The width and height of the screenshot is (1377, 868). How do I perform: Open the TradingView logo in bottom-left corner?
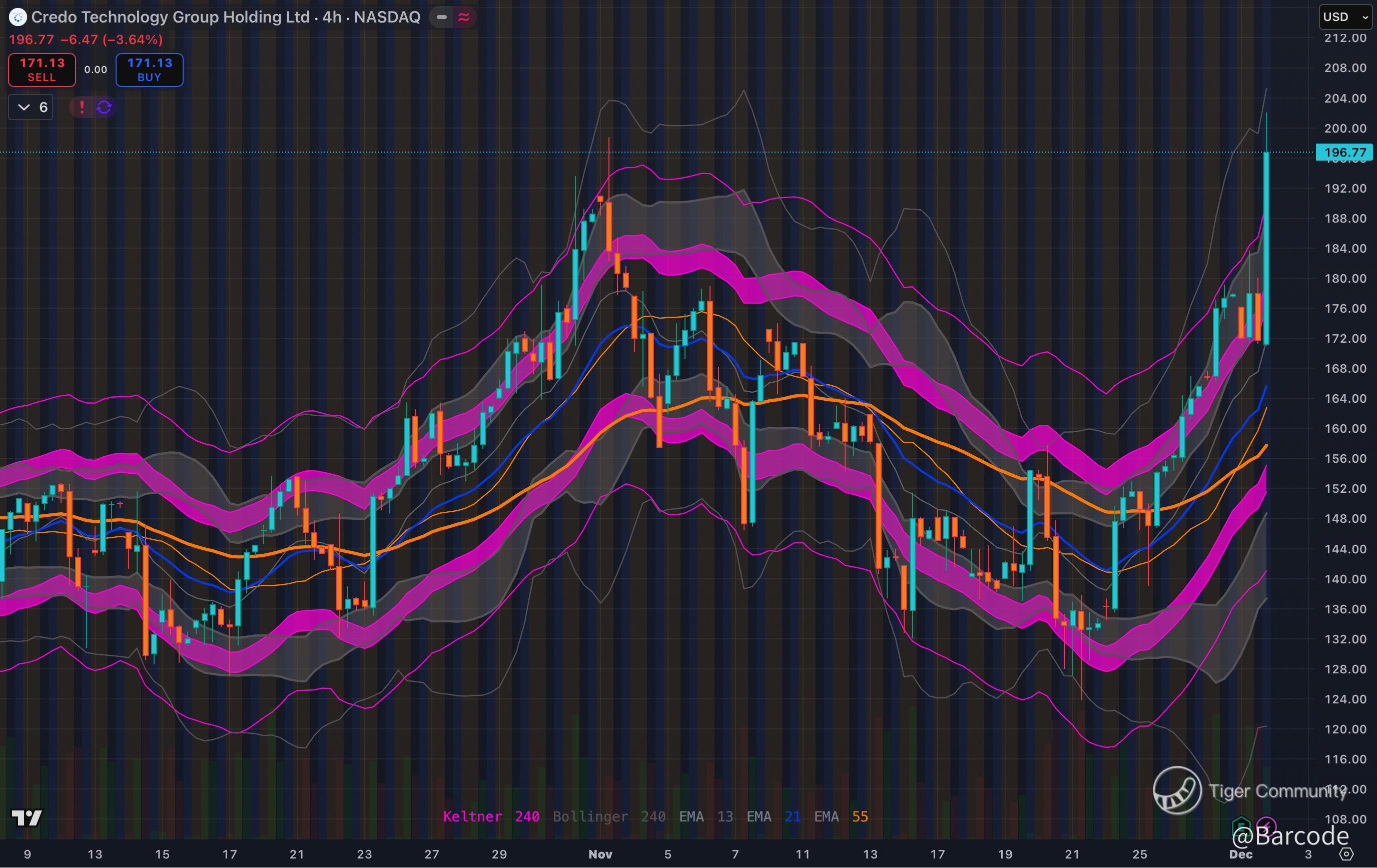click(27, 817)
